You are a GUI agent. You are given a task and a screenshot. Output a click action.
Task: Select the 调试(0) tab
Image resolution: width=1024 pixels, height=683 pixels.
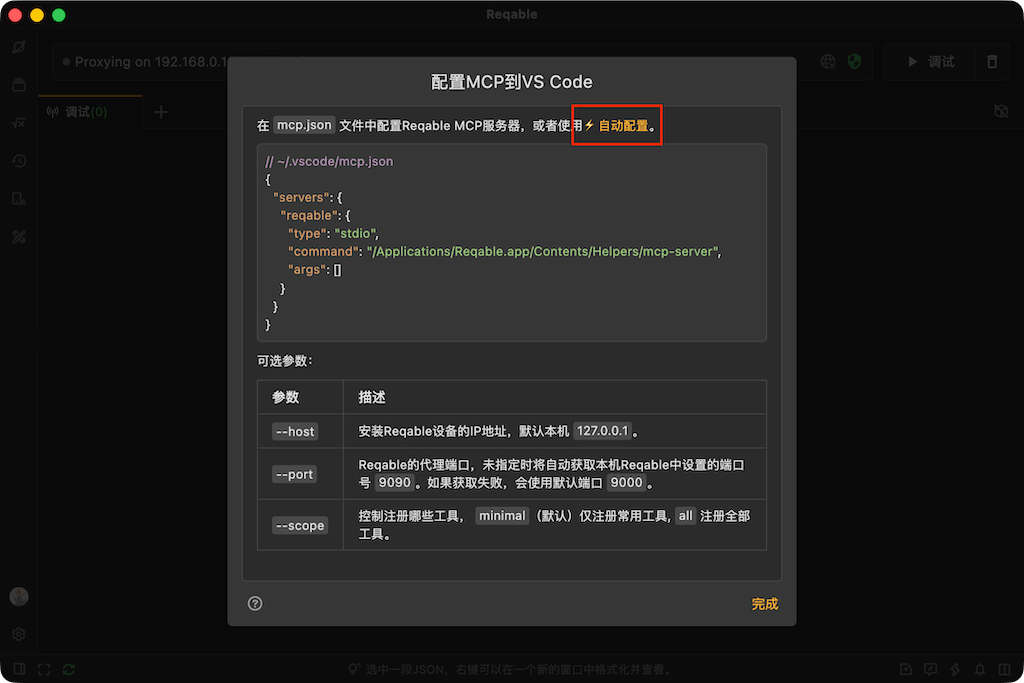(x=77, y=112)
